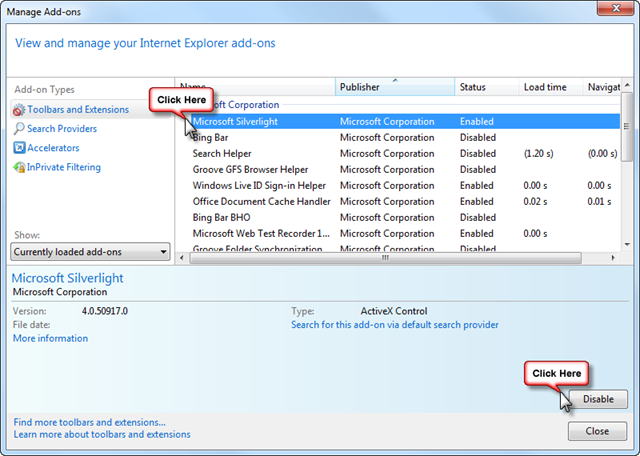Click Search for this add-on via default provider
This screenshot has height=456, width=640.
tap(395, 325)
